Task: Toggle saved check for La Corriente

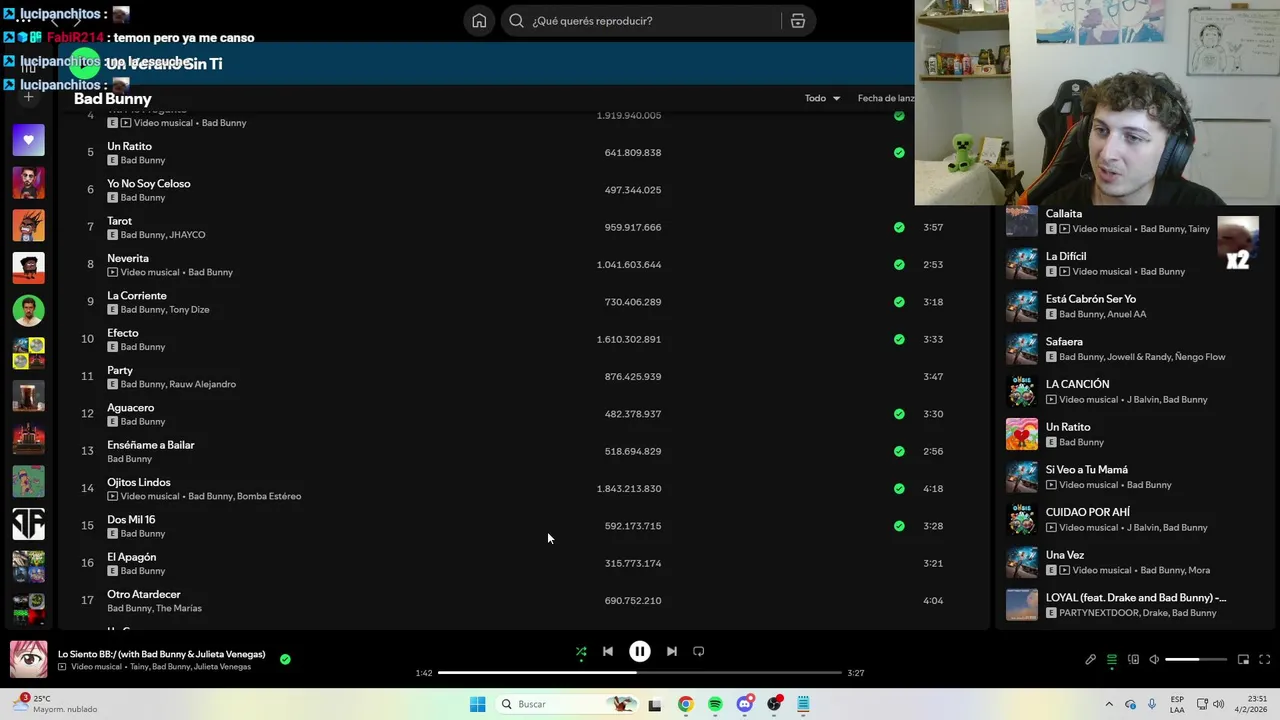Action: [x=899, y=302]
